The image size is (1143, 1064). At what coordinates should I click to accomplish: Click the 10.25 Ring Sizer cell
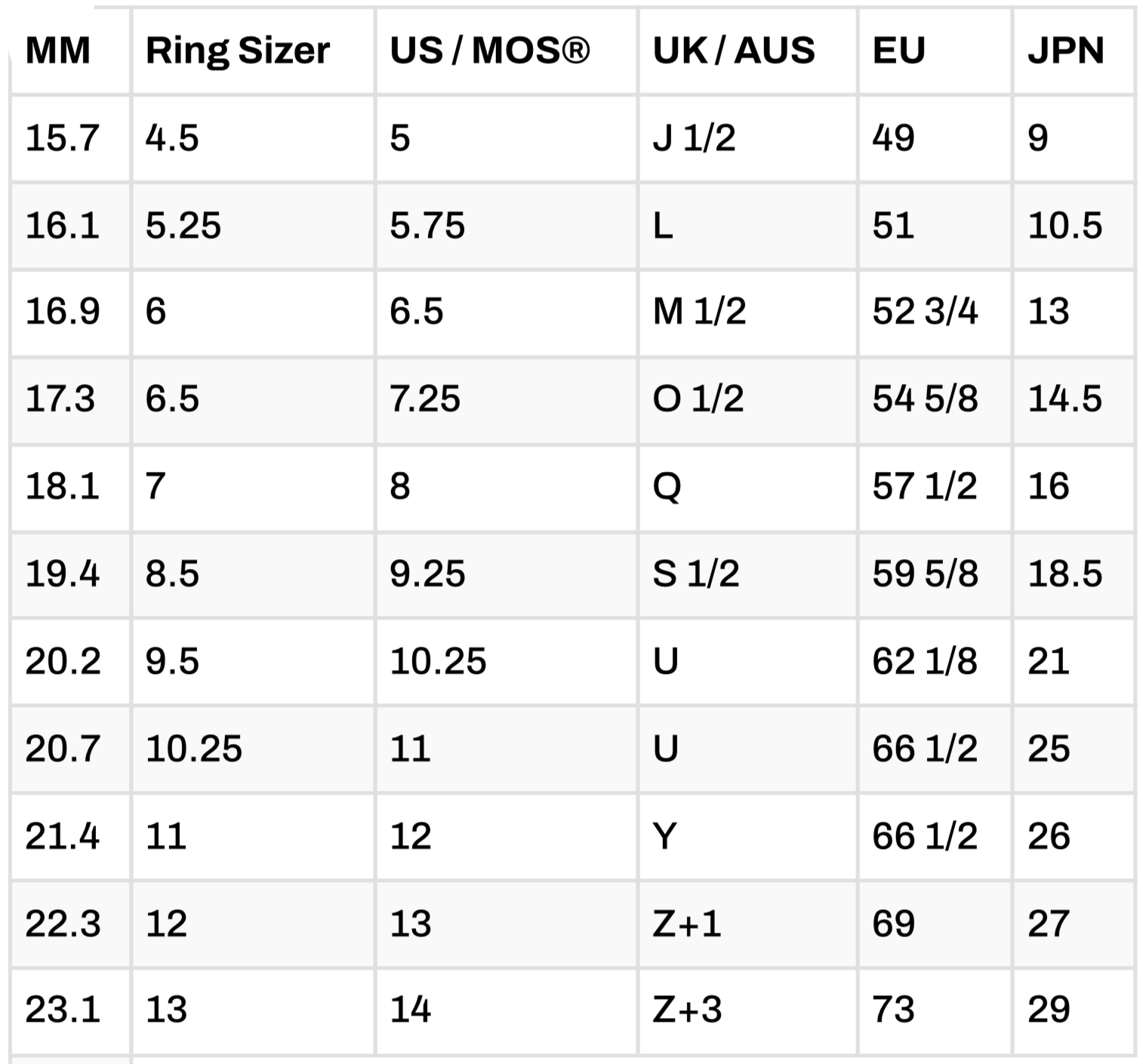194,749
